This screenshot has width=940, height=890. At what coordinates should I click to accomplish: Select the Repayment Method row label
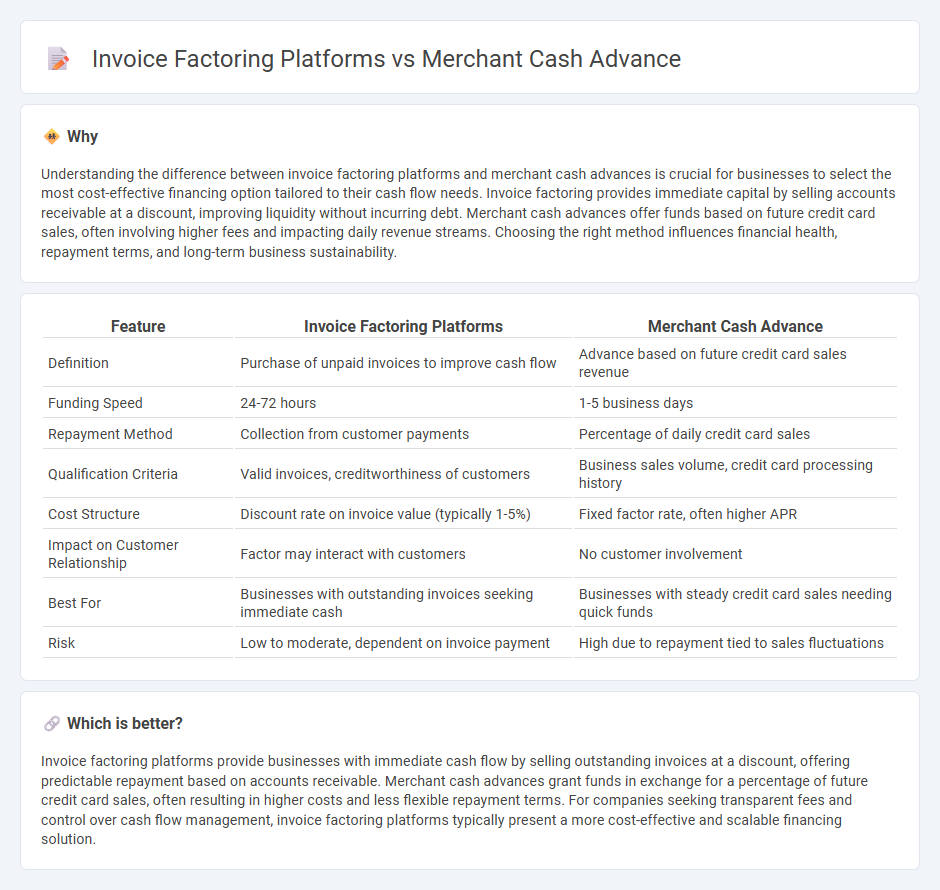pos(110,434)
